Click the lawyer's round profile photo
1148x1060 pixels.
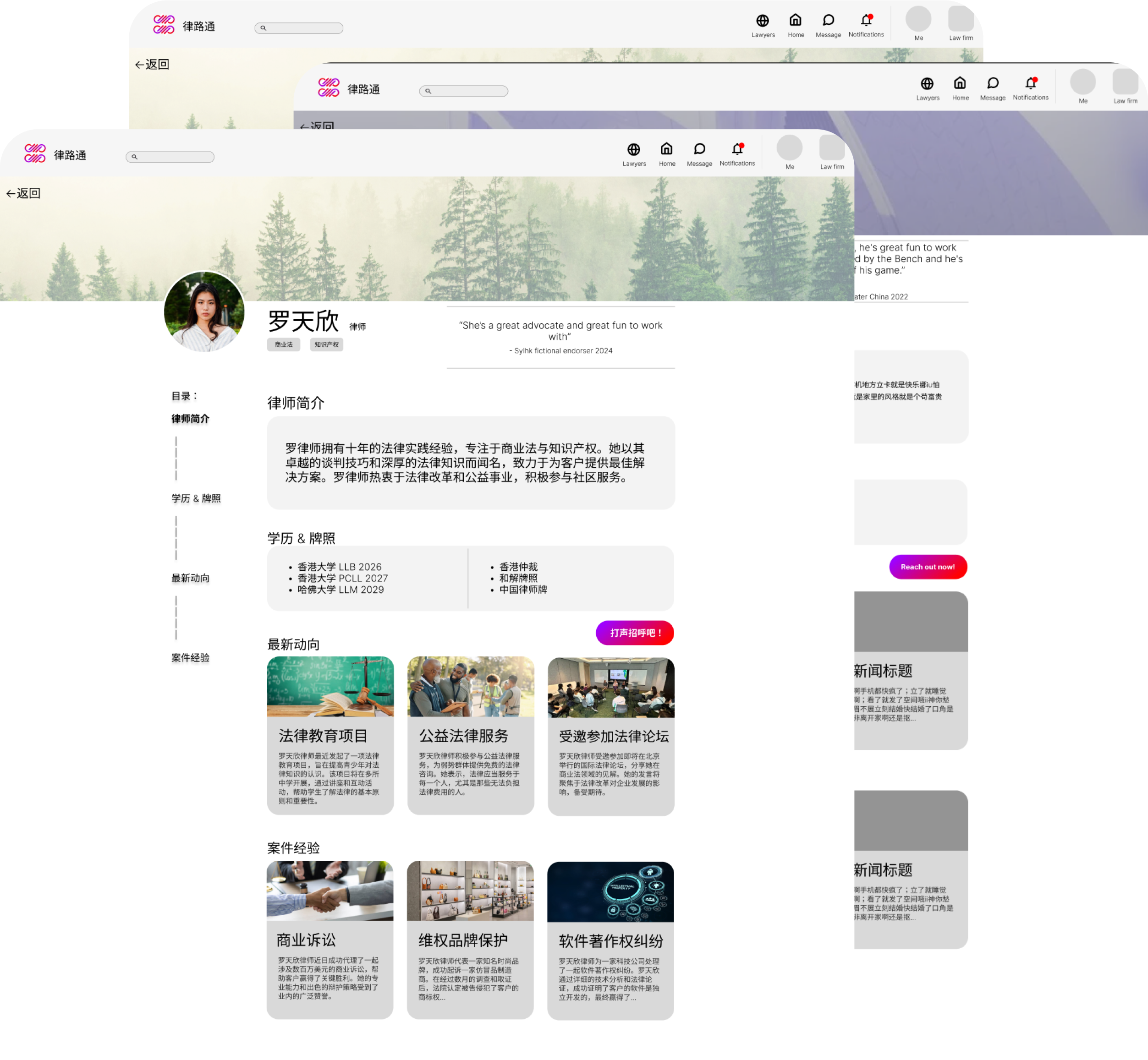point(204,311)
